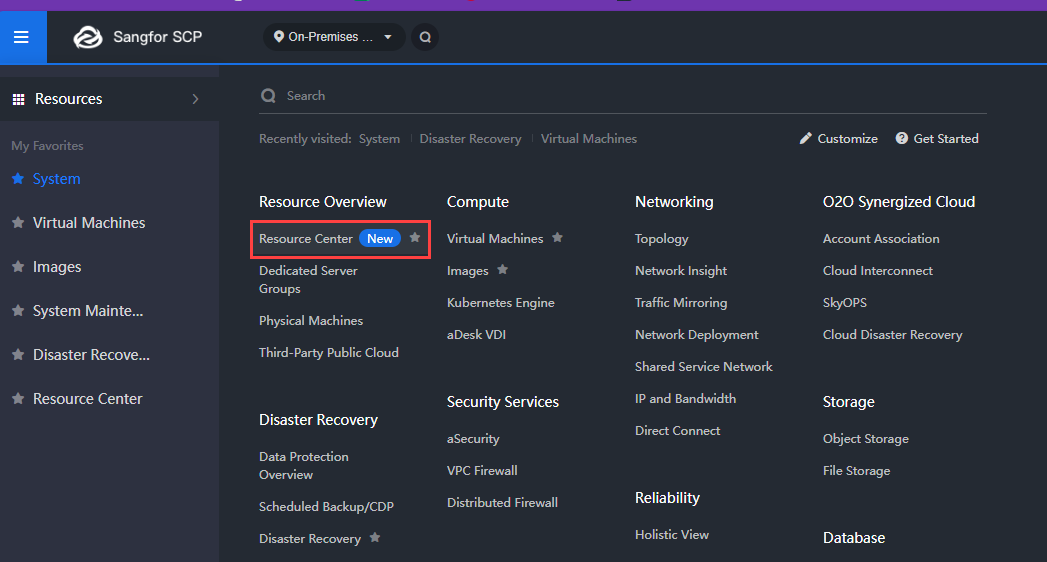This screenshot has width=1047, height=562.
Task: Go to recently visited Virtual Machines
Action: click(x=589, y=139)
